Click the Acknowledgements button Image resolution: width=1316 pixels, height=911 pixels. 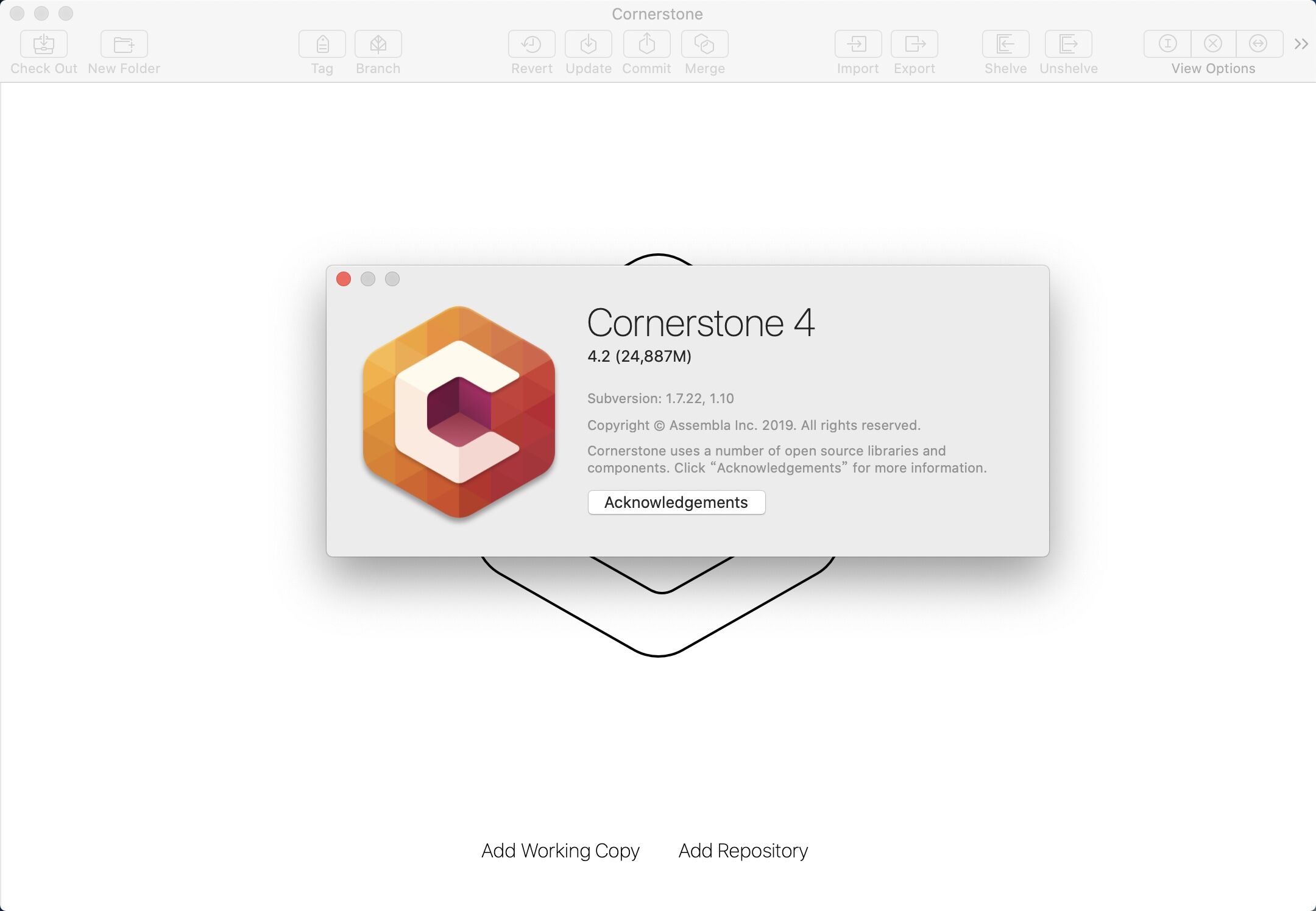coord(676,502)
